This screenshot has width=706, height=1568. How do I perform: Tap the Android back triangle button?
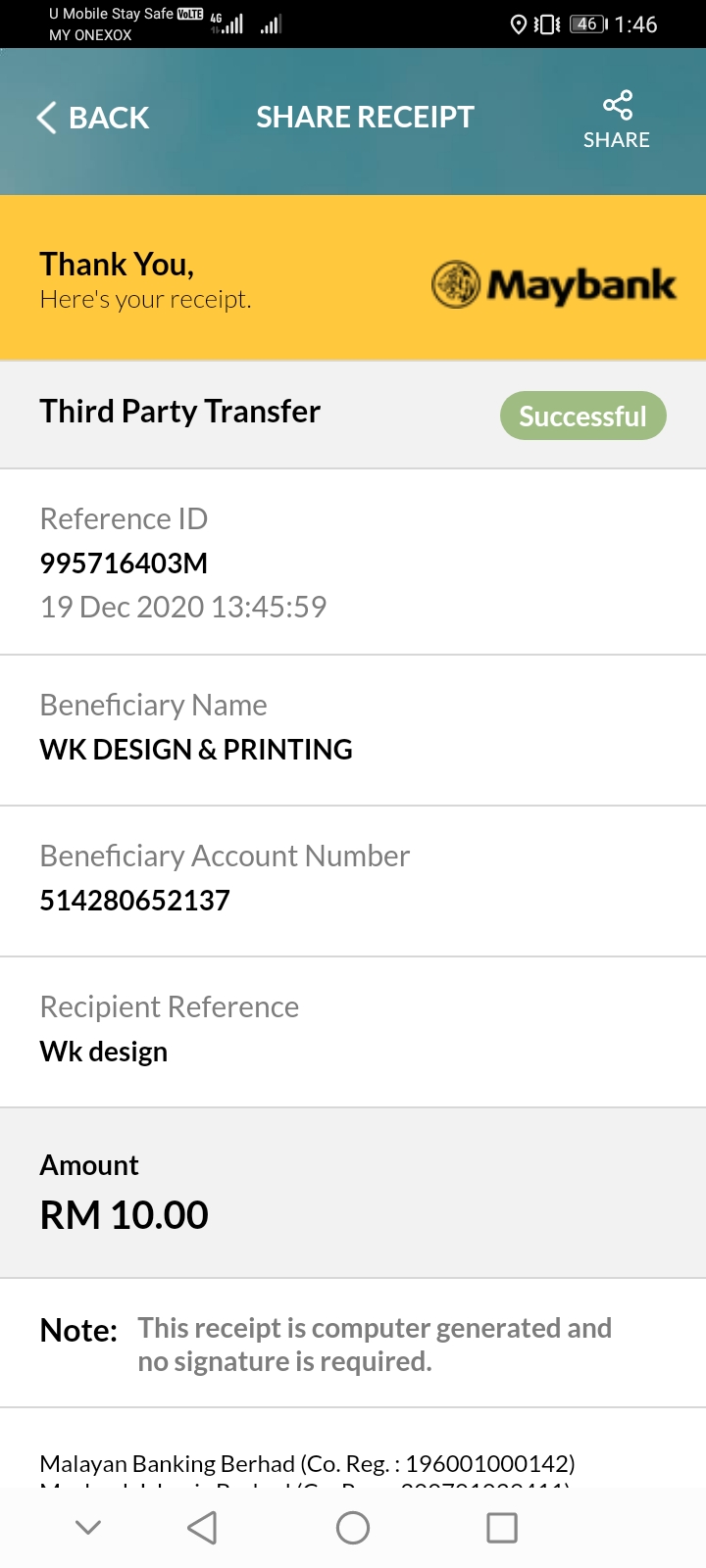pos(202,1527)
